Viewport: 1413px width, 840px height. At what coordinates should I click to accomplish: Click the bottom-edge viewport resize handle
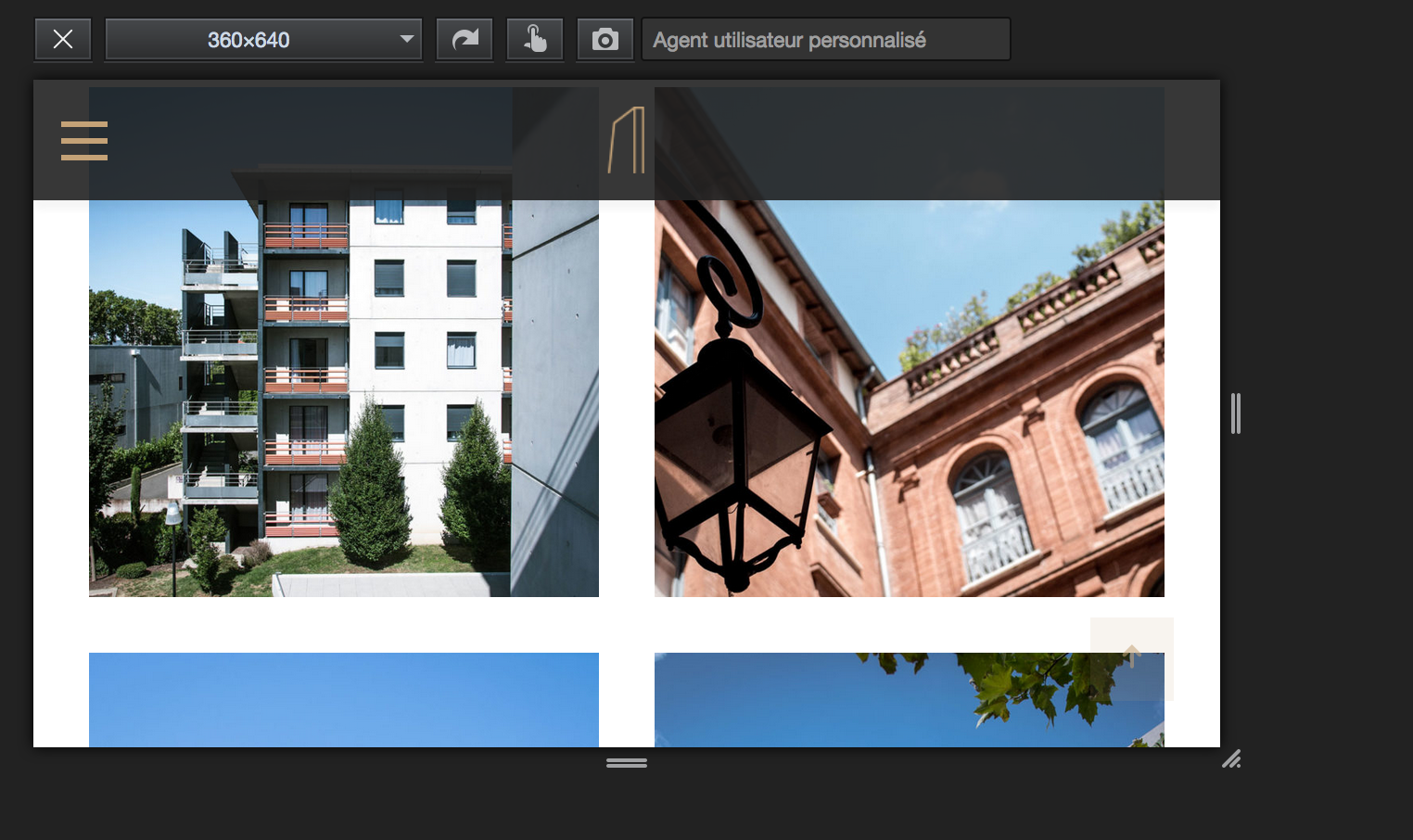pyautogui.click(x=627, y=763)
